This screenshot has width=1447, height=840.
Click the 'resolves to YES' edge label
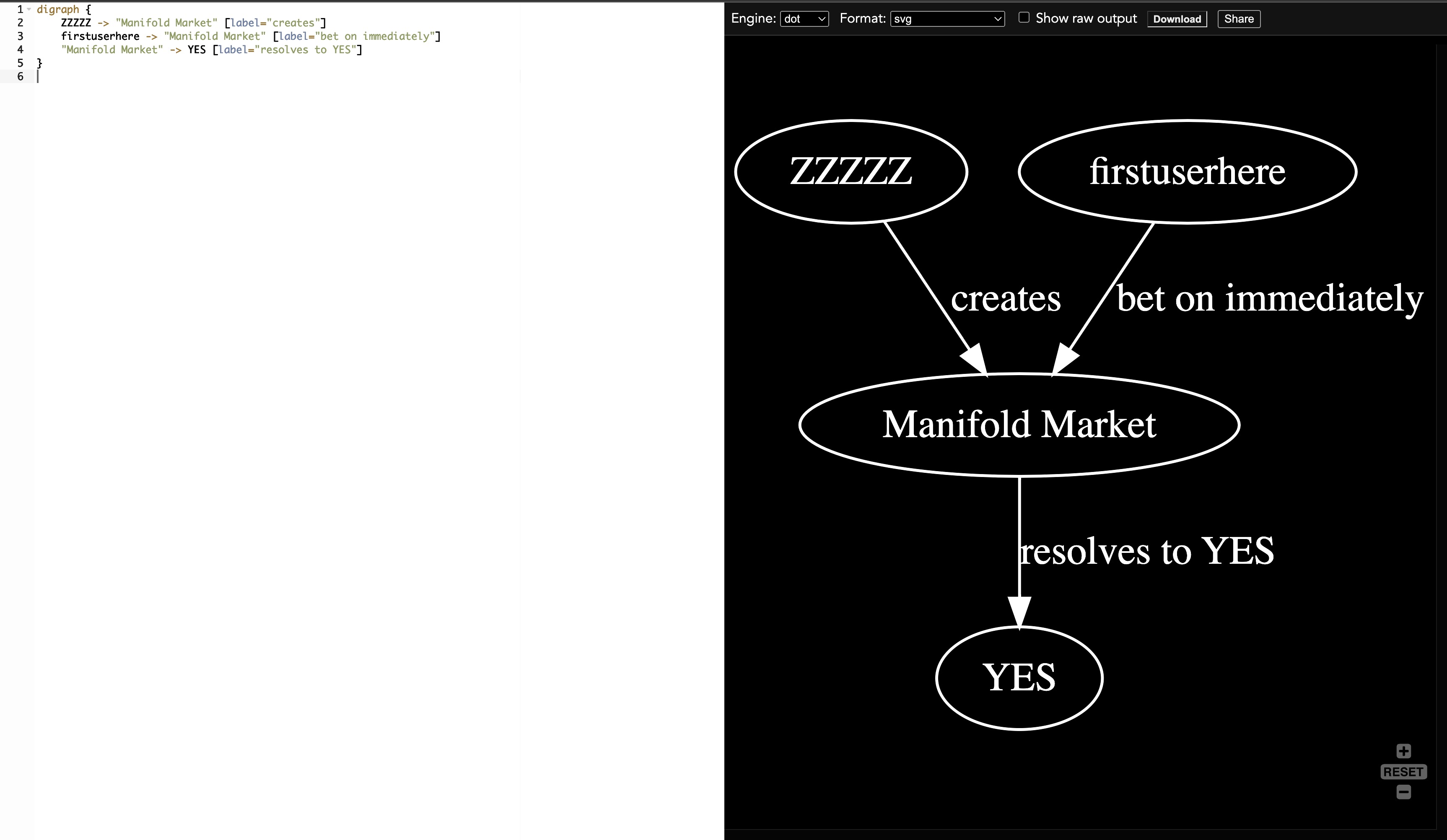pyautogui.click(x=1147, y=551)
